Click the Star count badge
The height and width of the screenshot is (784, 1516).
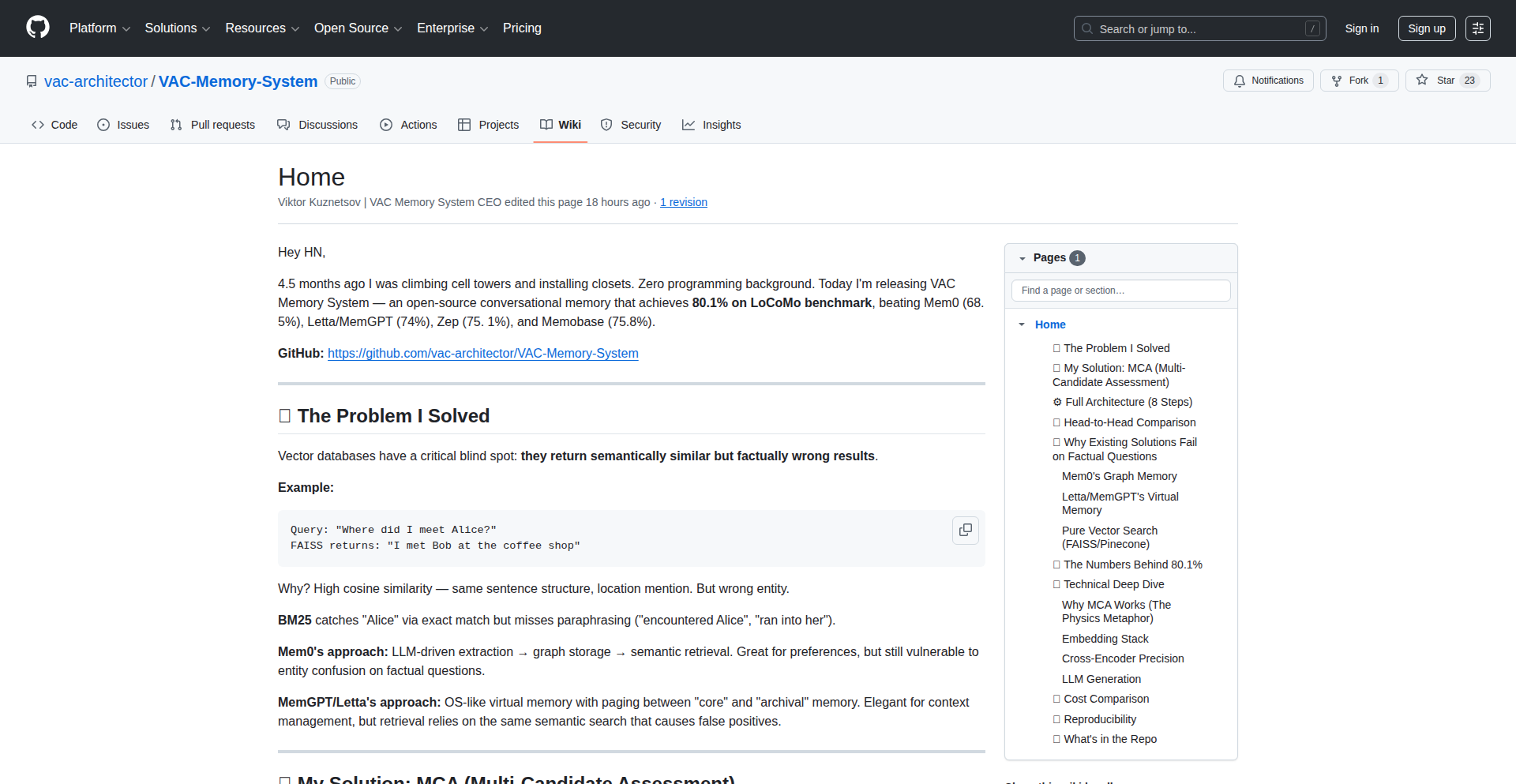[x=1469, y=81]
